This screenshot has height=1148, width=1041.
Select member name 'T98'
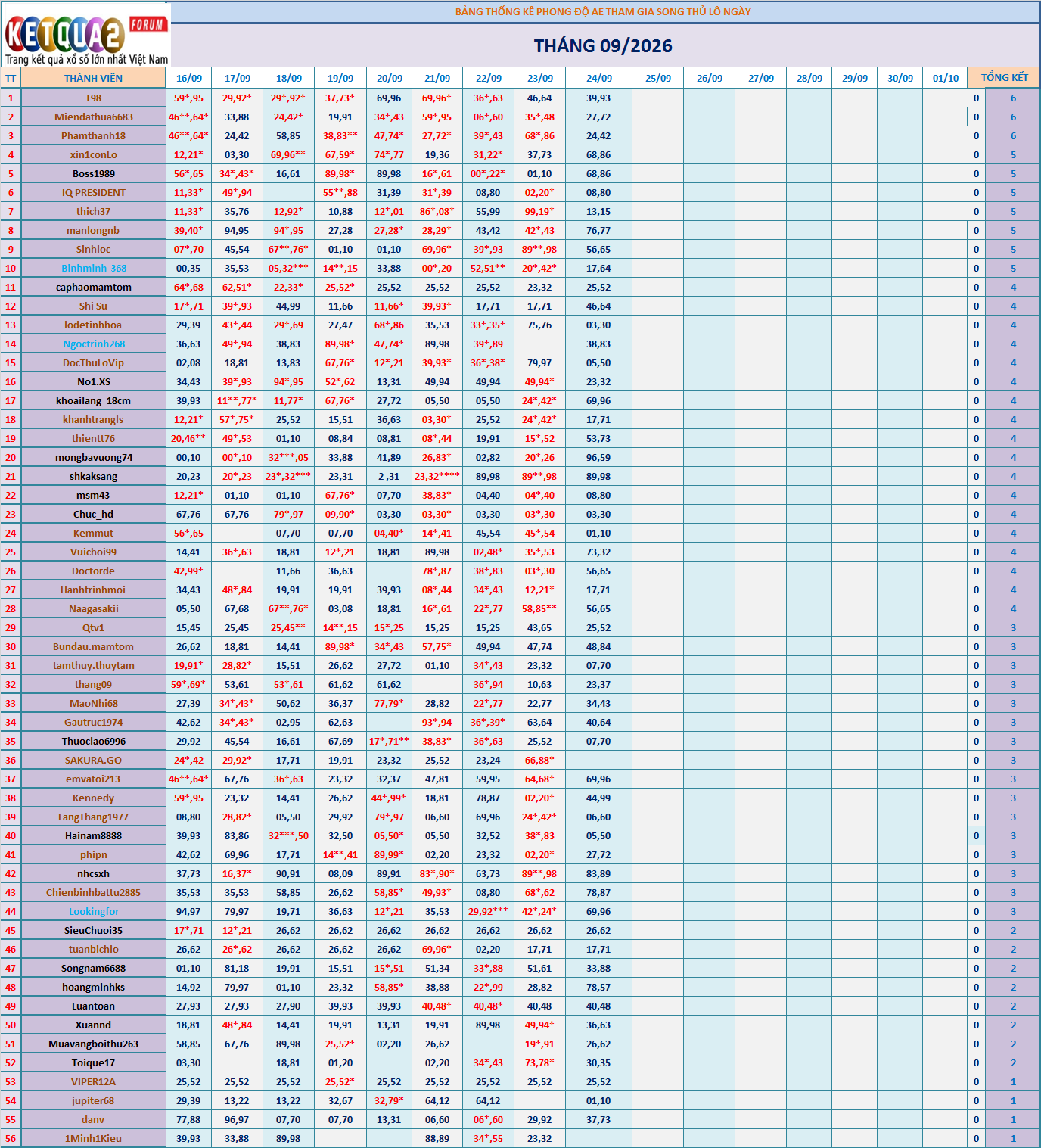[x=93, y=98]
